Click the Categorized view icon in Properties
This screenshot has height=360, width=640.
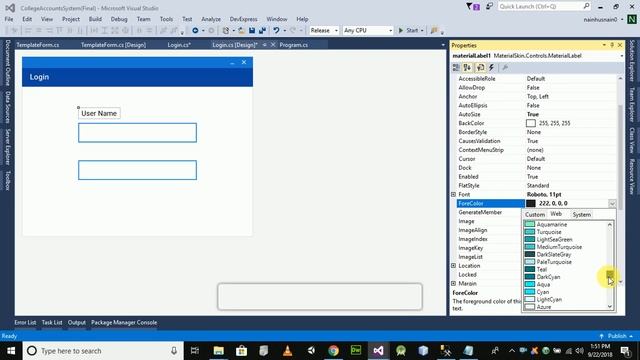(456, 68)
